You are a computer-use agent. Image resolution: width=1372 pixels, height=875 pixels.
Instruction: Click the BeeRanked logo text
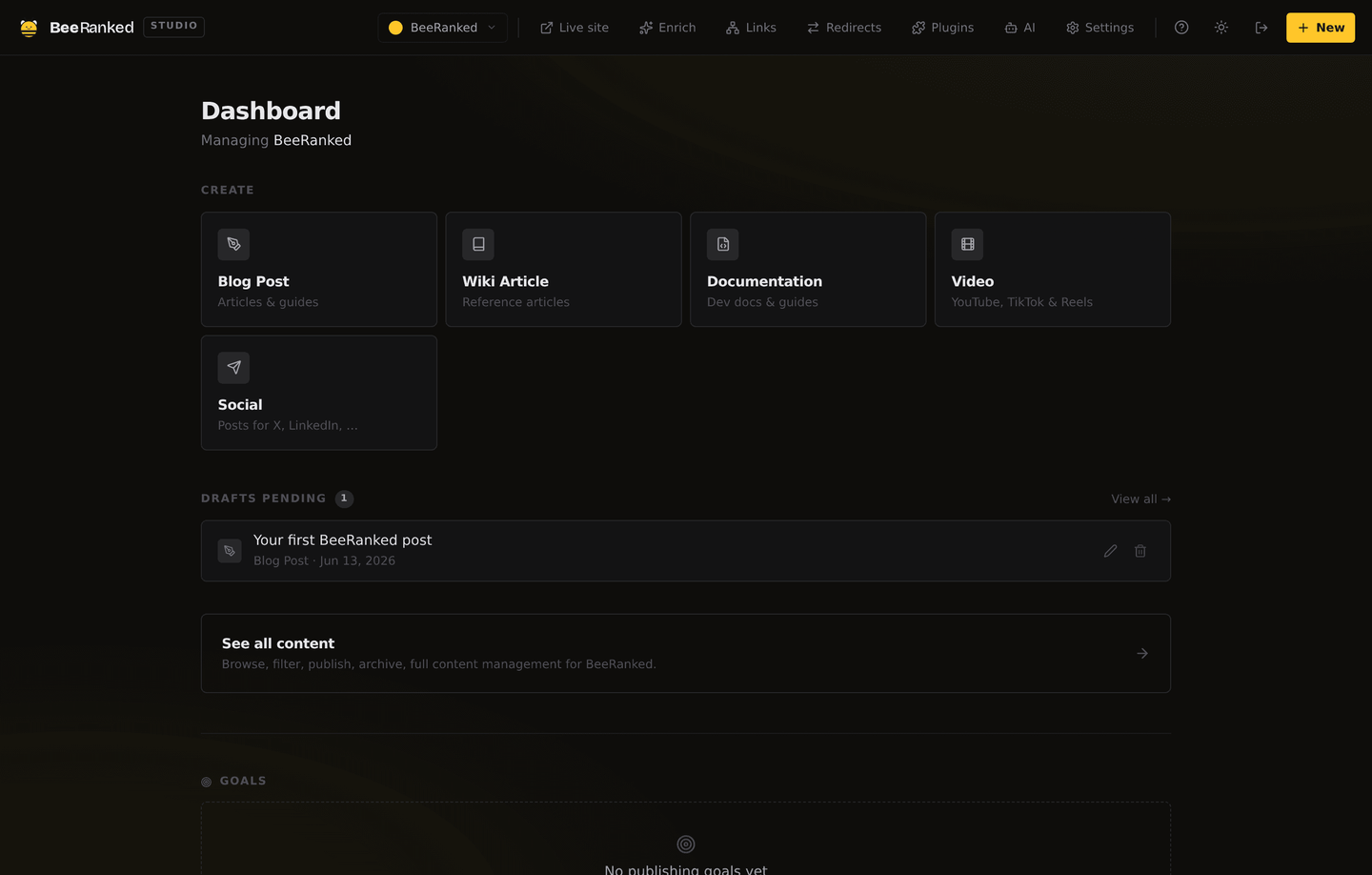point(91,28)
